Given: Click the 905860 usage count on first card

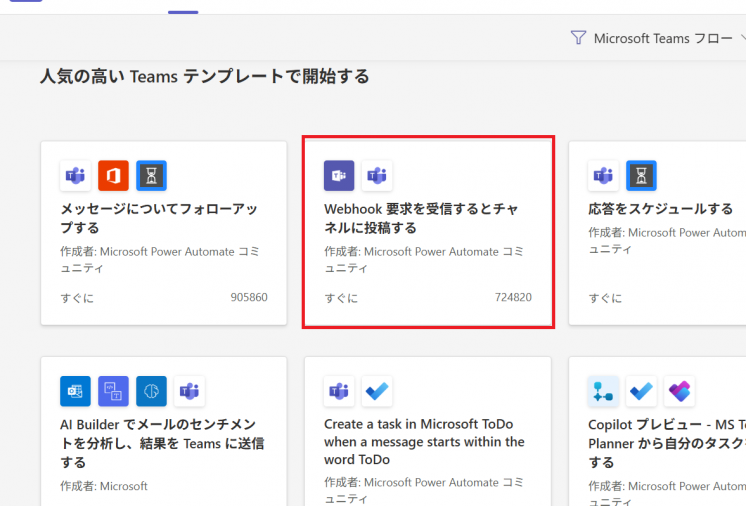Looking at the screenshot, I should click(248, 298).
